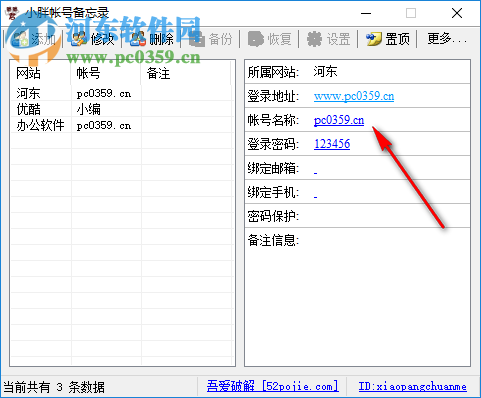Click the Add (添加) toolbar button
Viewport: 481px width, 398px height.
33,39
